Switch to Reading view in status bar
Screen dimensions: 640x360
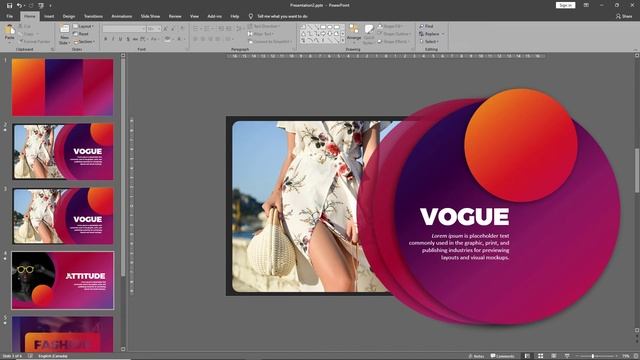click(x=553, y=356)
